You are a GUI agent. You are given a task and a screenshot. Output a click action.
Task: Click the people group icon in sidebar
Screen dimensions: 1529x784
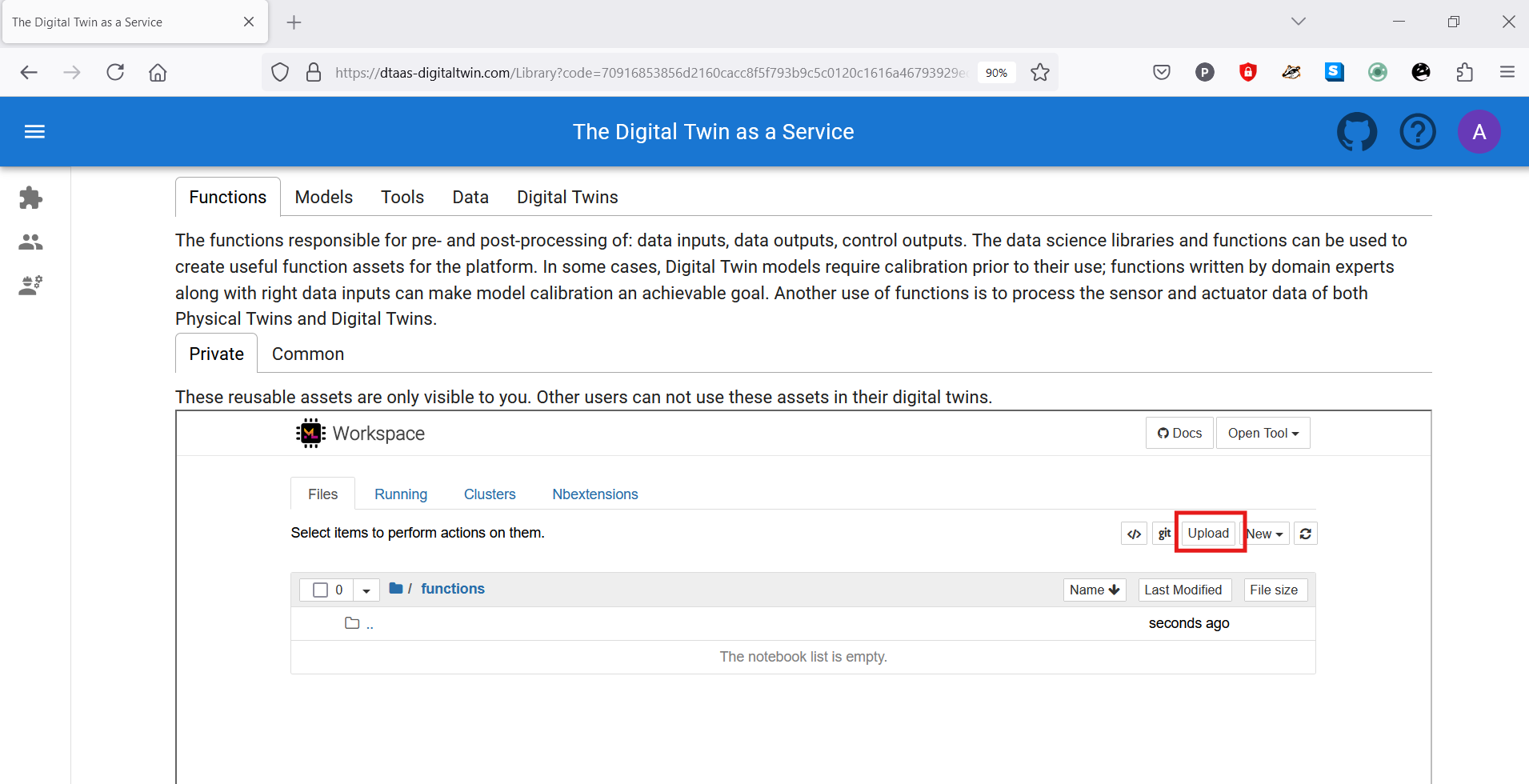coord(30,242)
